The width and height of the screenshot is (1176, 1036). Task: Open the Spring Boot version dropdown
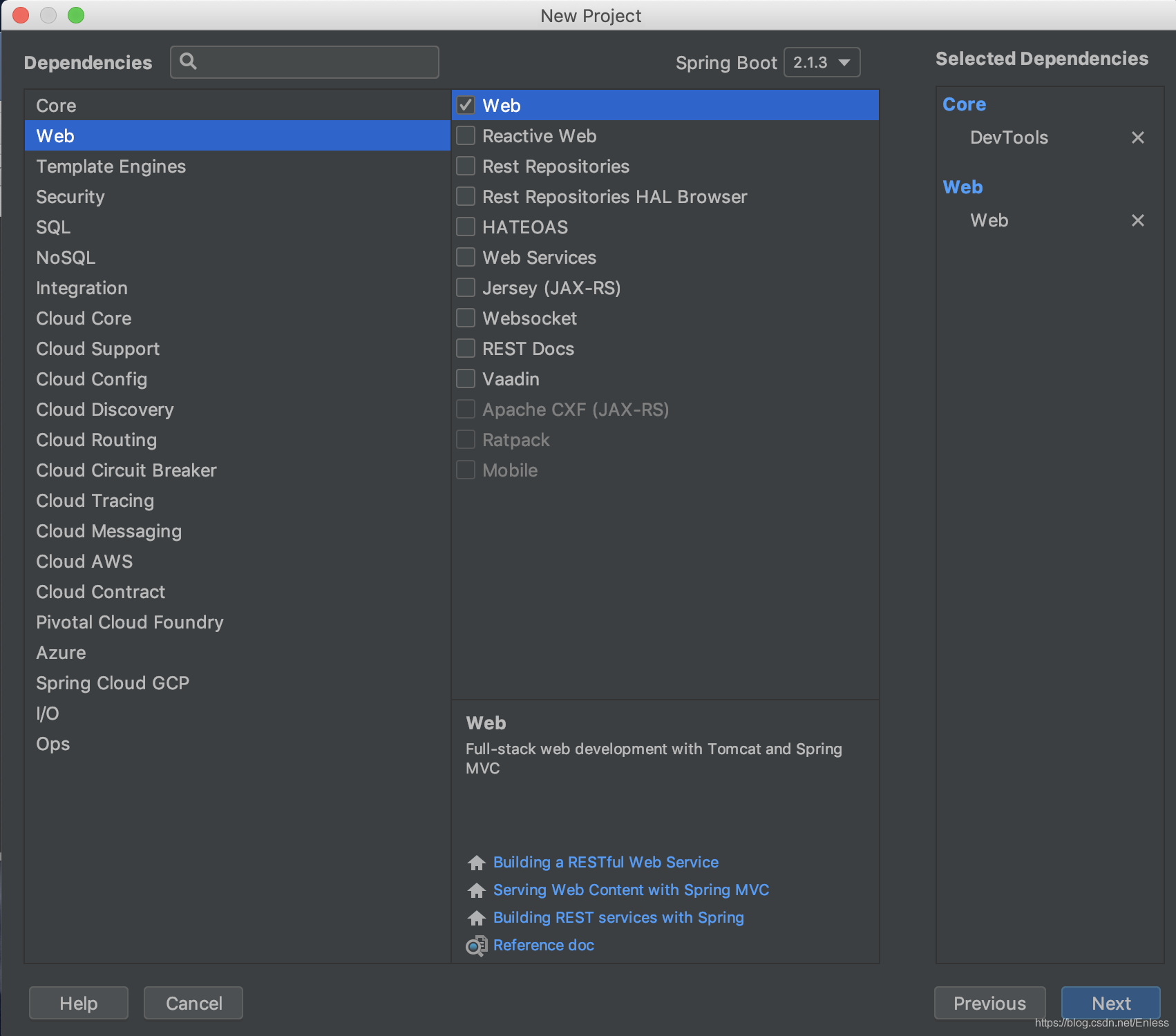click(822, 62)
